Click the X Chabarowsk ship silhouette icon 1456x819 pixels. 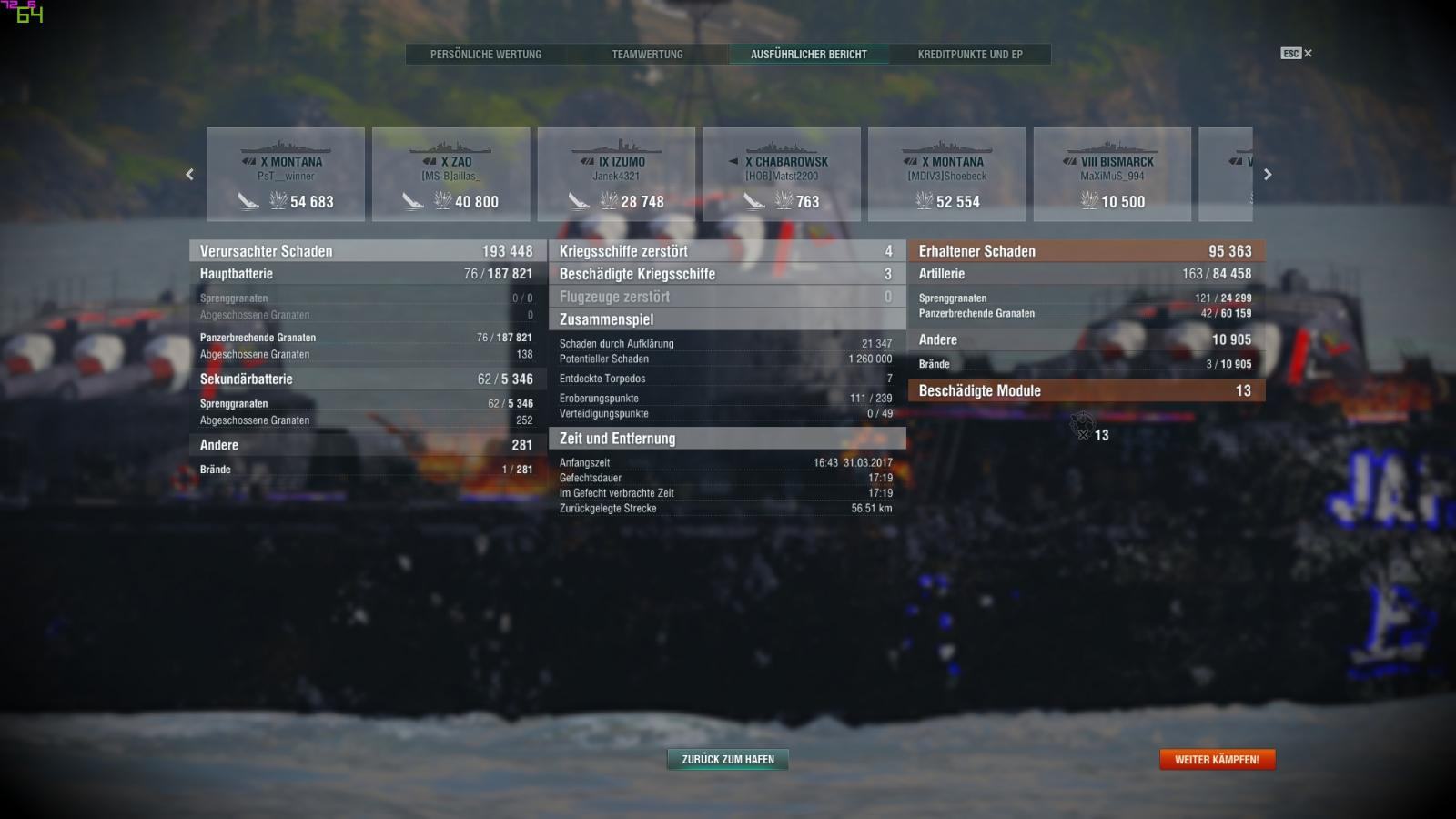pyautogui.click(x=782, y=147)
